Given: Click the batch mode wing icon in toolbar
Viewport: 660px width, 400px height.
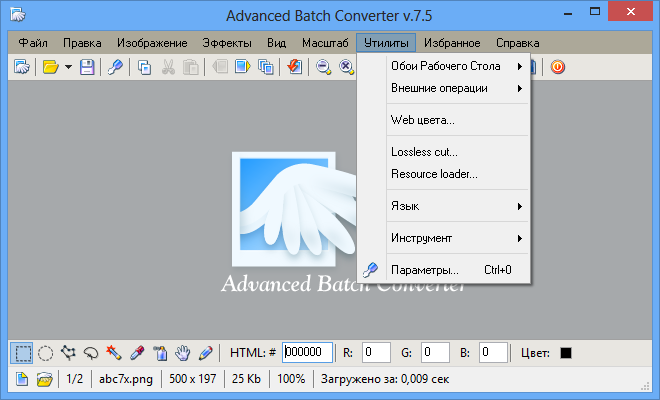Looking at the screenshot, I should pyautogui.click(x=22, y=67).
